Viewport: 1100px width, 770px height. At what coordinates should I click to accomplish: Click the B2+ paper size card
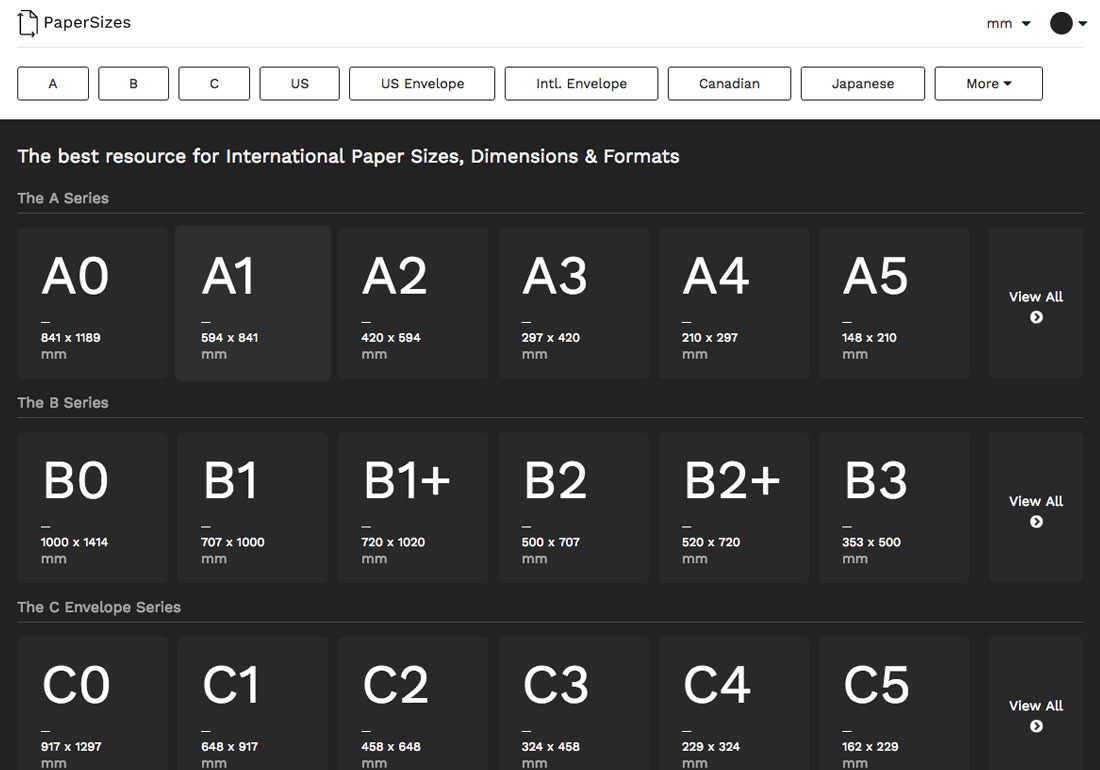[x=733, y=507]
